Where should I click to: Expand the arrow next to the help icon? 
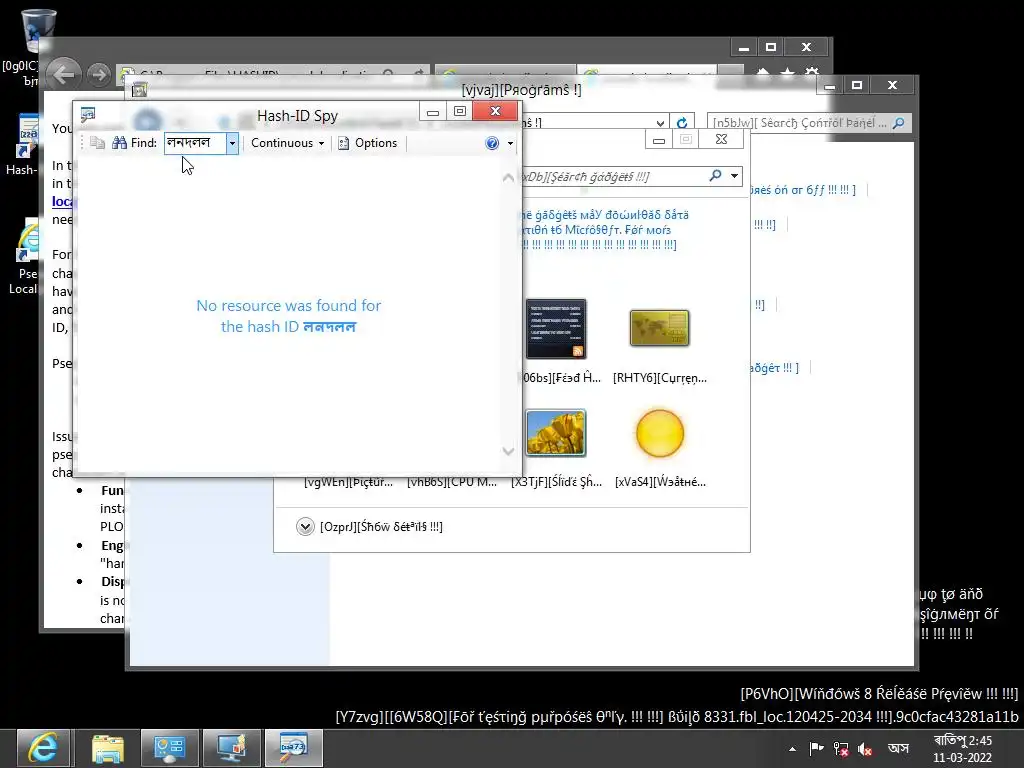click(x=510, y=144)
